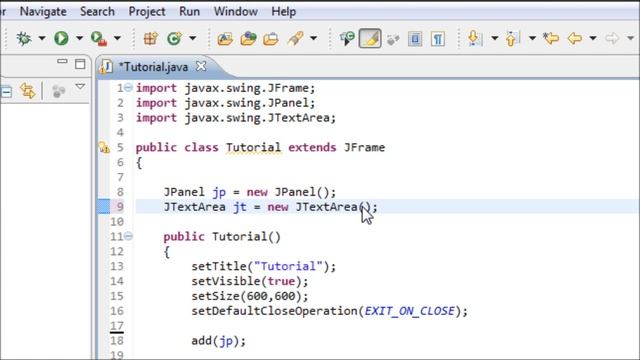
Task: Click the add(jp) statement
Action: [219, 341]
